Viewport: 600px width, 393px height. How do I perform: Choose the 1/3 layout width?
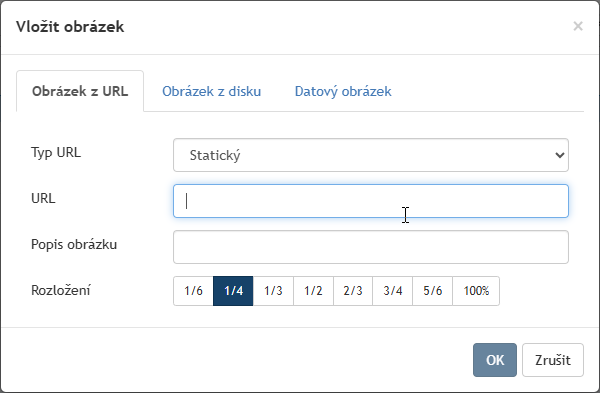point(273,291)
